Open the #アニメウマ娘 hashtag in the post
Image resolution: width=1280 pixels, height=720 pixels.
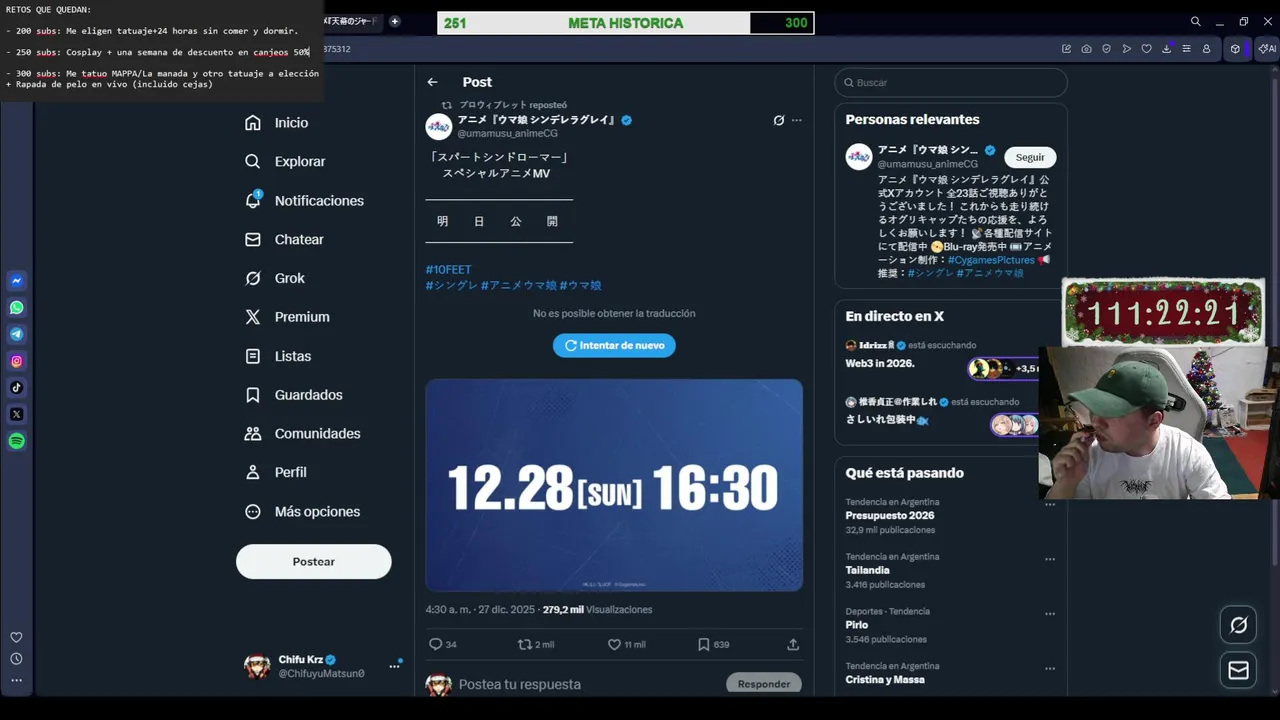click(x=518, y=286)
